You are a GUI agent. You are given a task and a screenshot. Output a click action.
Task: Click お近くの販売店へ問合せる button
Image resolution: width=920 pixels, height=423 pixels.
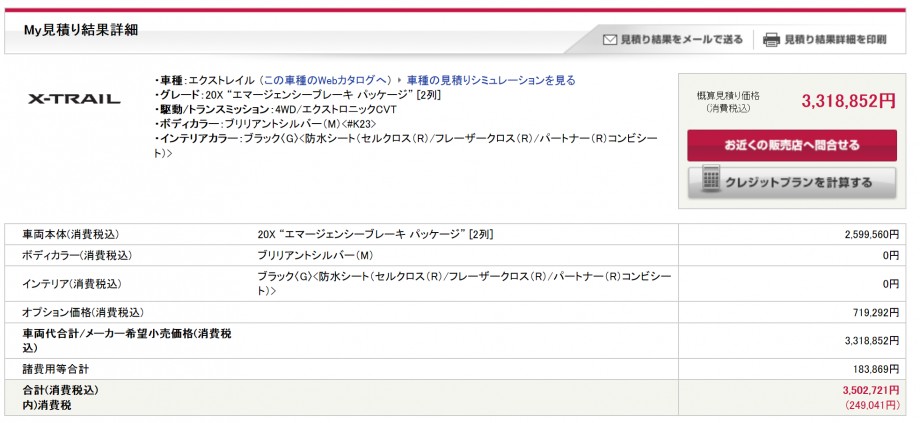(792, 145)
